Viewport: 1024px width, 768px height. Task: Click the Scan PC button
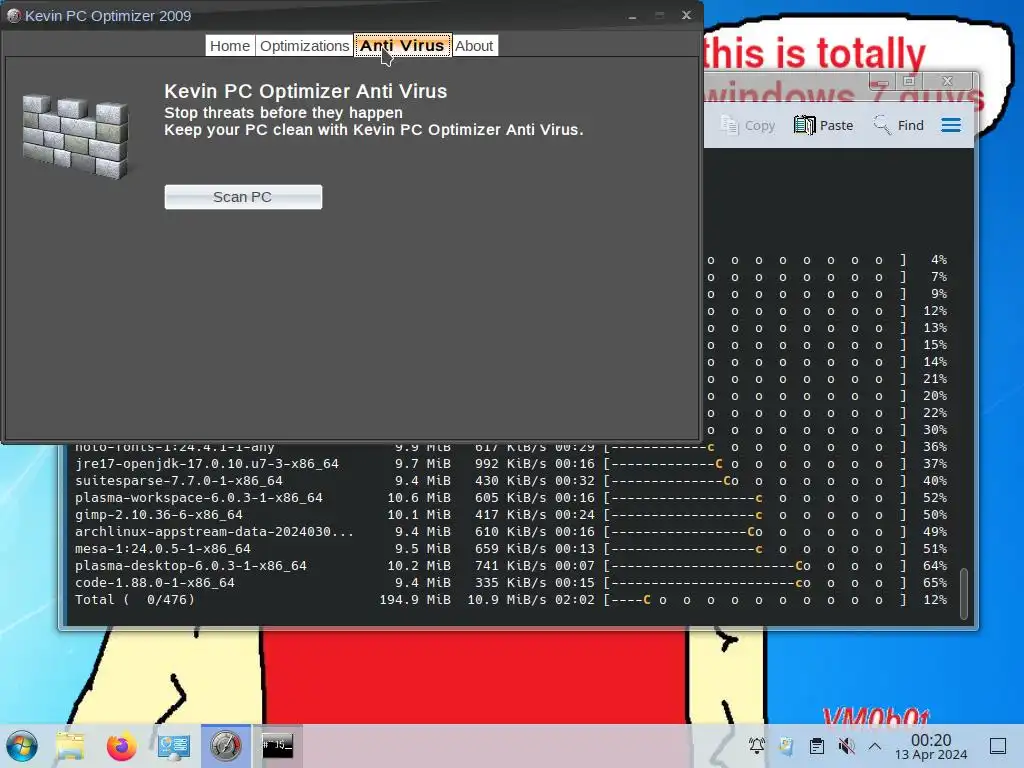pos(243,197)
